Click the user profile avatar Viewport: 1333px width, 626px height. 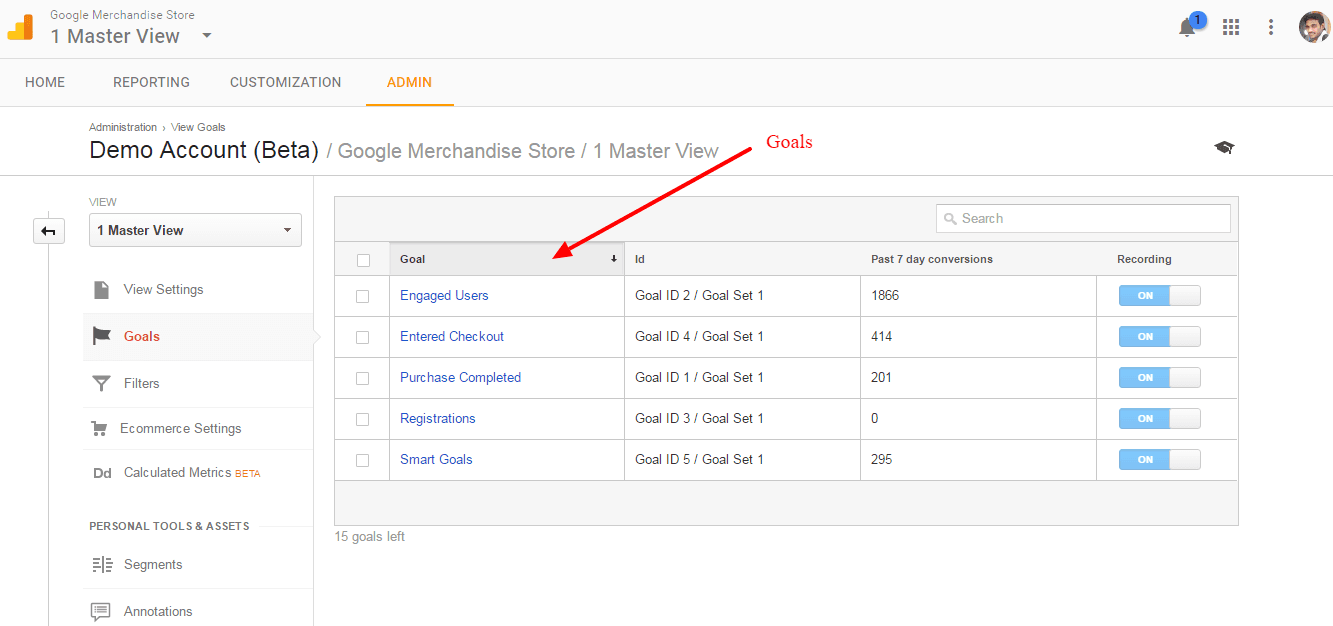[1314, 27]
